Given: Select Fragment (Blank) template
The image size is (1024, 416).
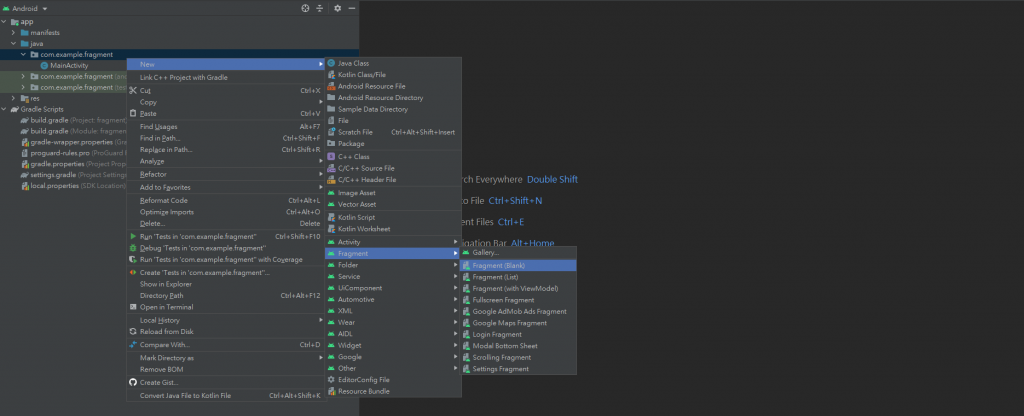Looking at the screenshot, I should (x=518, y=266).
